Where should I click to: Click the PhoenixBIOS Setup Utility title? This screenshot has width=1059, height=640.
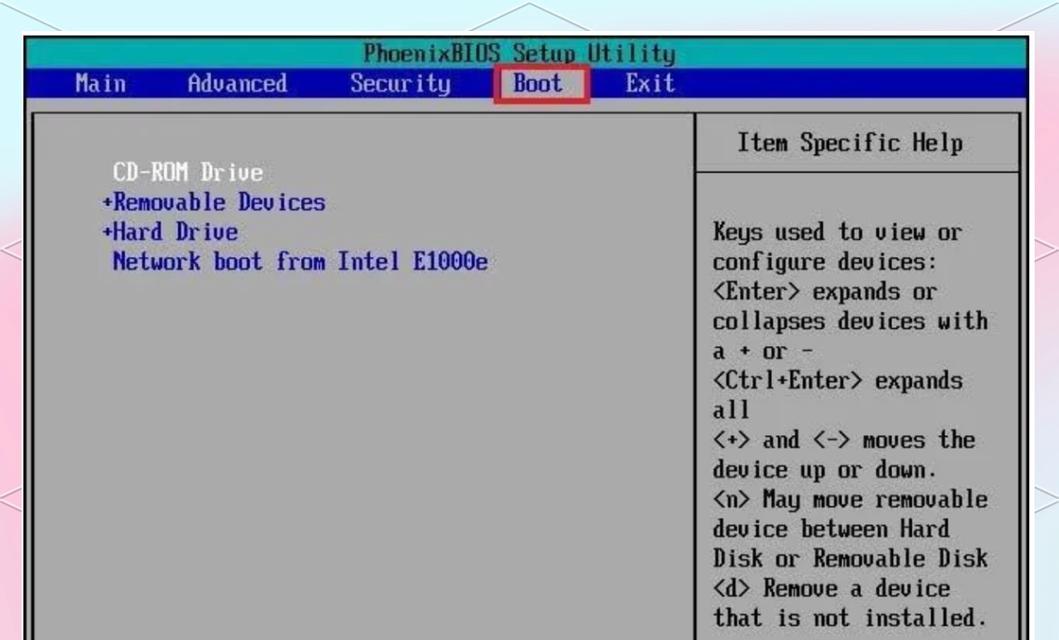(x=518, y=53)
